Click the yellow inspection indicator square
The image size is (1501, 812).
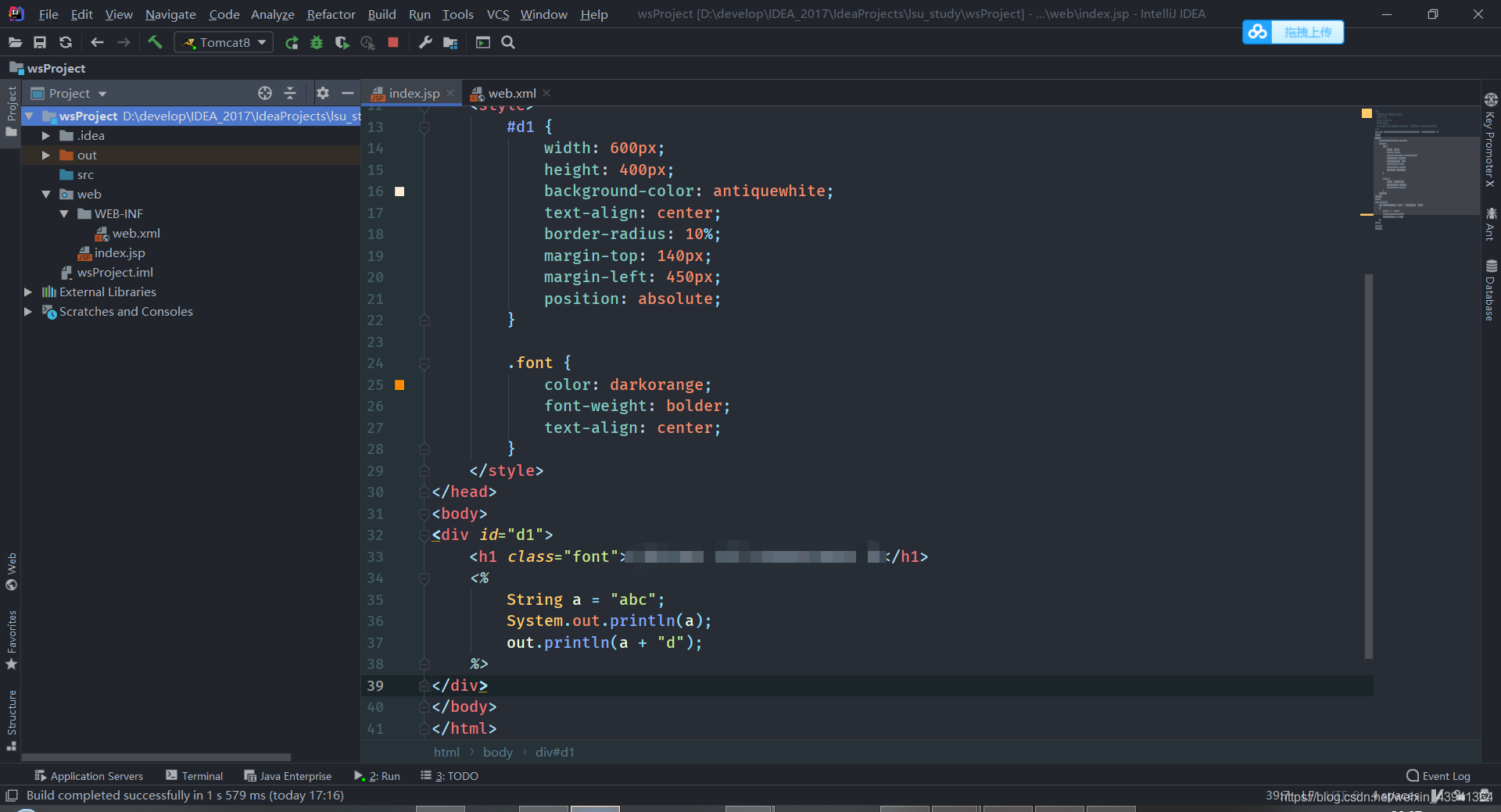coord(1367,113)
